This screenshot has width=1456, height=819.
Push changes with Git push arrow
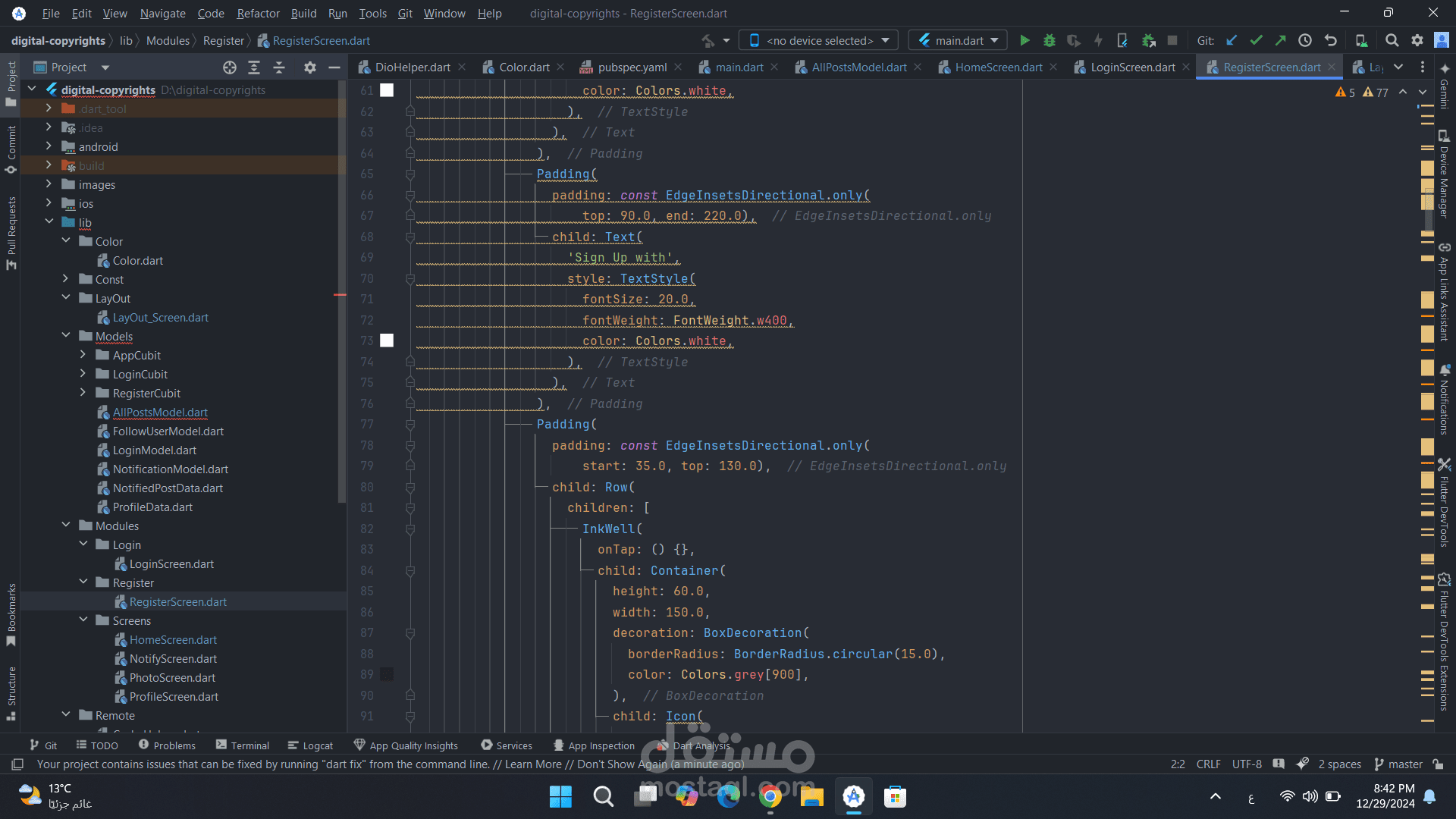click(x=1280, y=41)
